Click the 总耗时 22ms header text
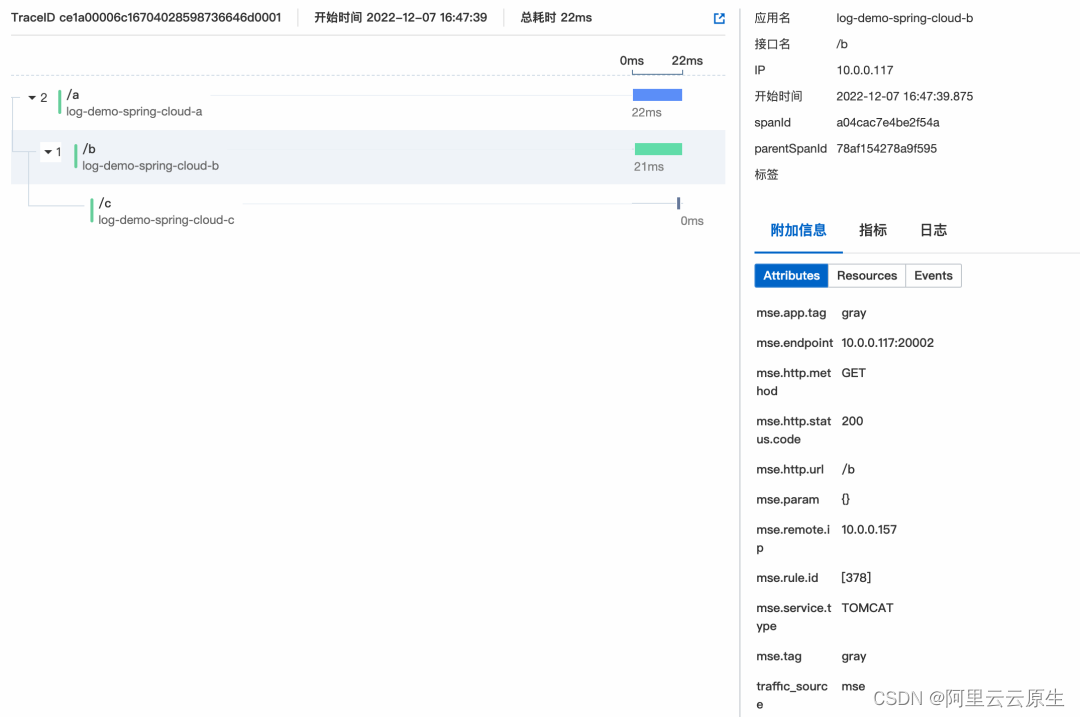Image resolution: width=1080 pixels, height=717 pixels. [556, 17]
